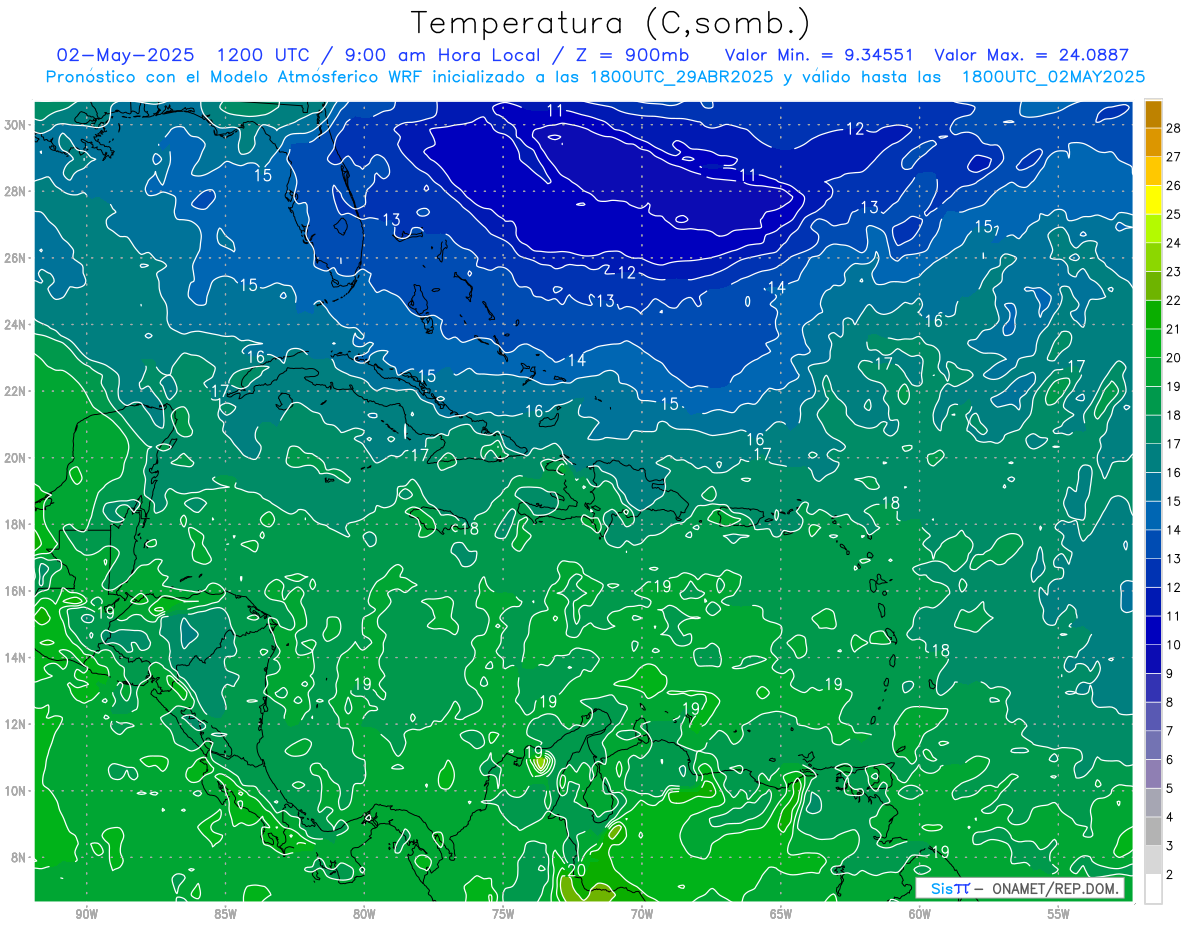Click the '24N' latitude label
The height and width of the screenshot is (927, 1200).
16,325
